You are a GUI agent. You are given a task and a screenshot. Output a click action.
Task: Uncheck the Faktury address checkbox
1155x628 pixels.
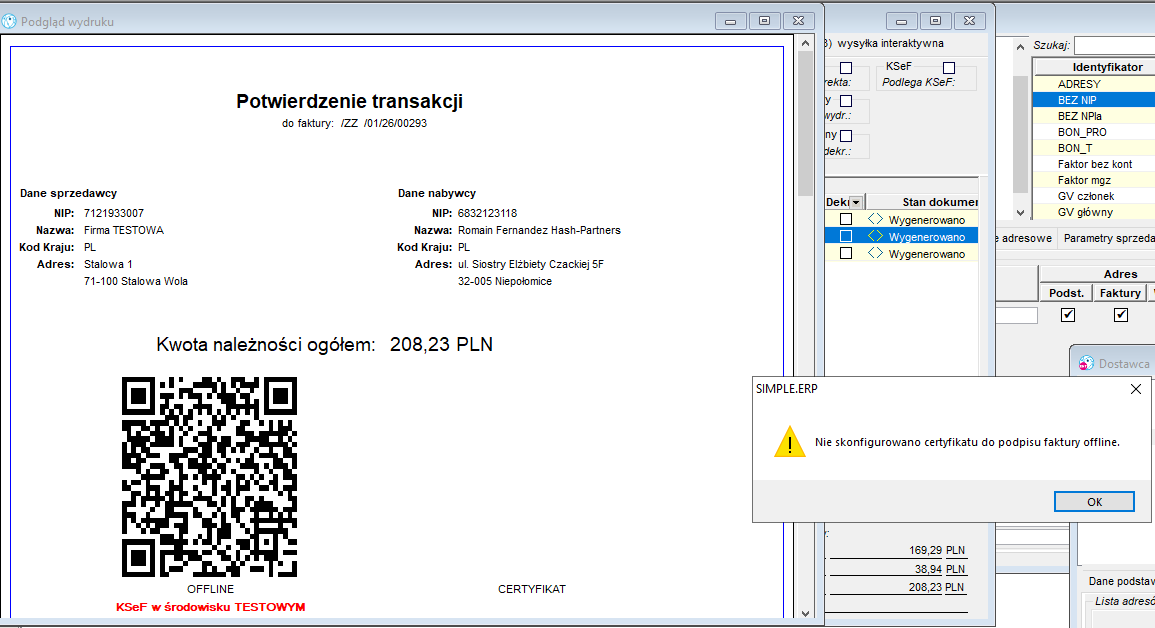tap(1120, 315)
